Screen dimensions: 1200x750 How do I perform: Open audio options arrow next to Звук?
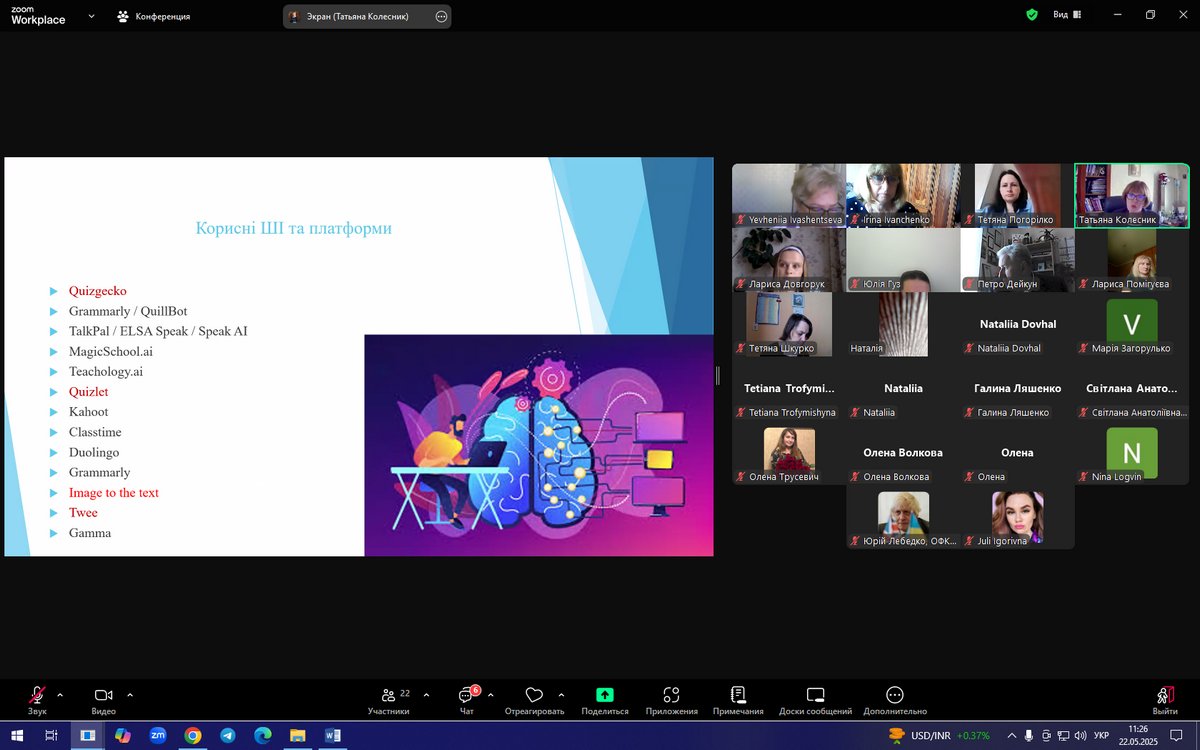pos(60,695)
